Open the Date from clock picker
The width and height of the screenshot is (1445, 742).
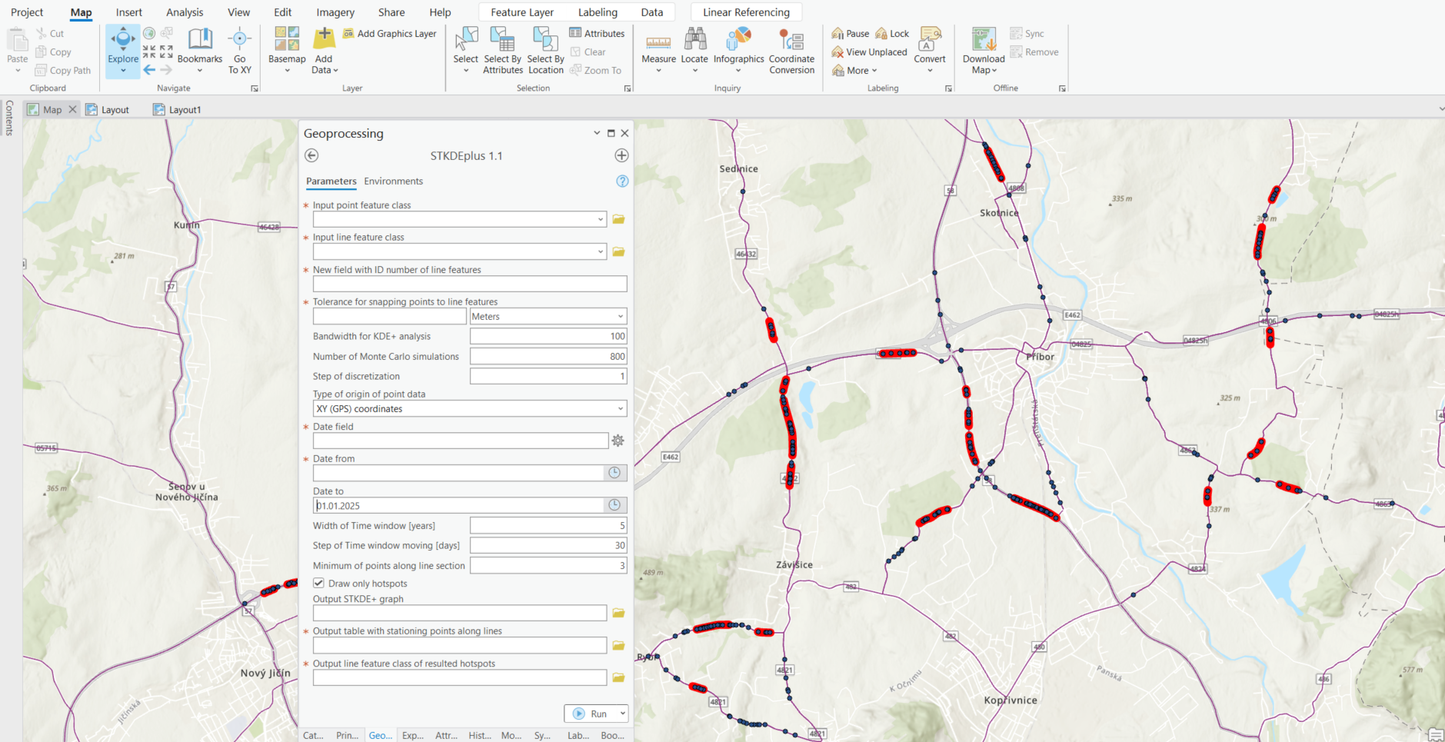coord(614,473)
